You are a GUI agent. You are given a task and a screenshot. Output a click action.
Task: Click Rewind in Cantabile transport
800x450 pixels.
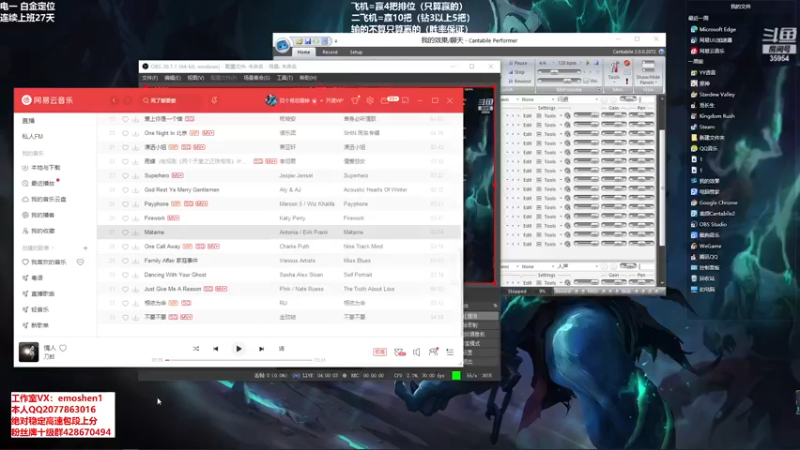coord(520,81)
